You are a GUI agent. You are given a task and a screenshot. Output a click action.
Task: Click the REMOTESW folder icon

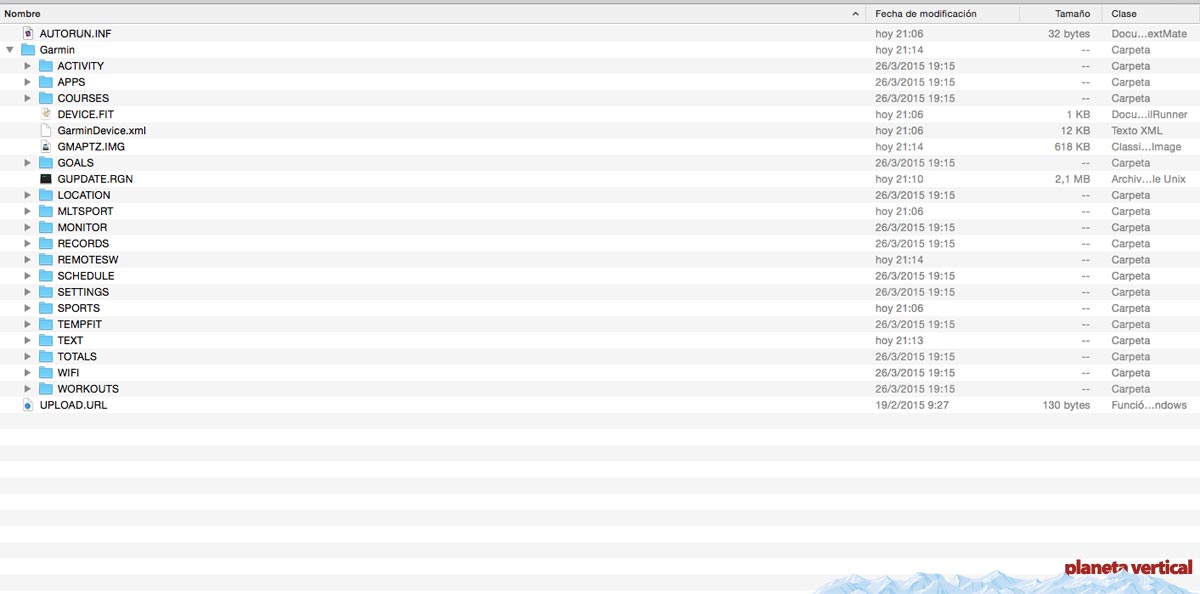[x=46, y=259]
